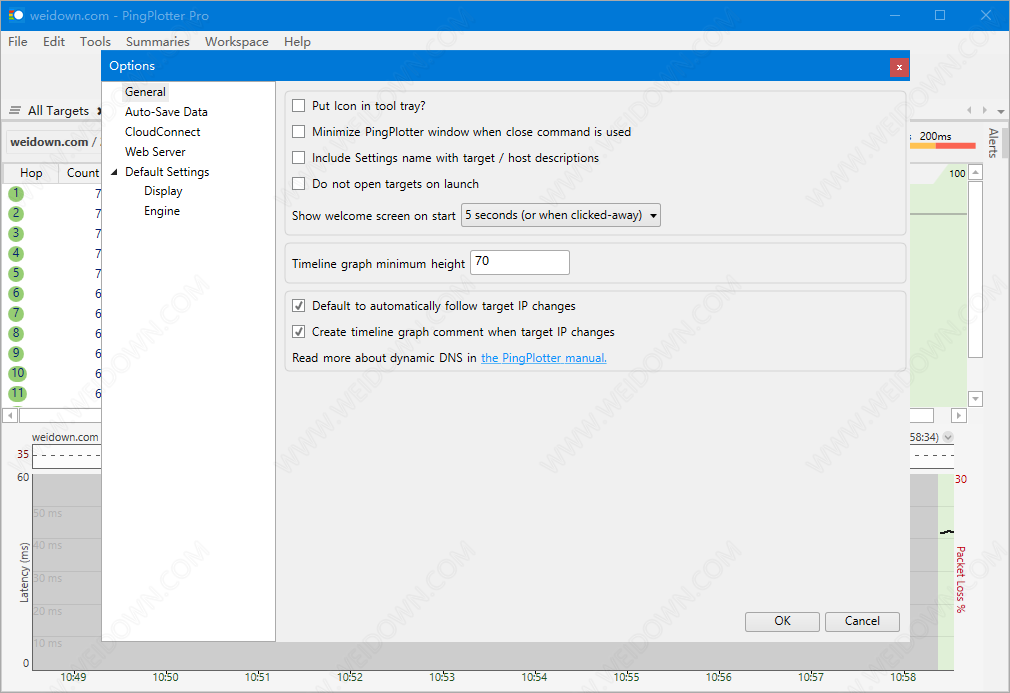Click hop 1 green circle icon
Image resolution: width=1010 pixels, height=693 pixels.
click(16, 193)
